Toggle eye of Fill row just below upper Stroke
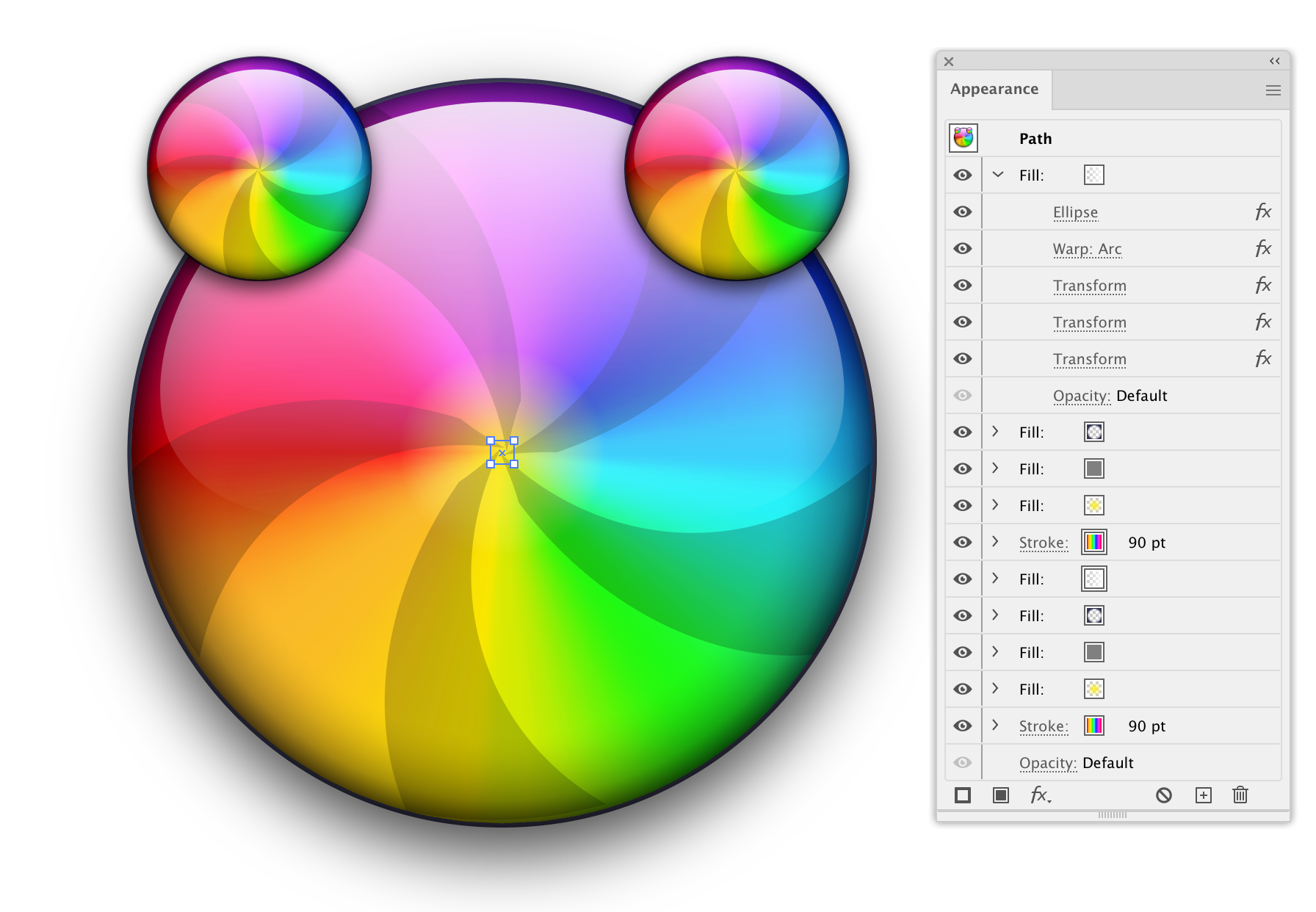1316x912 pixels. (963, 579)
